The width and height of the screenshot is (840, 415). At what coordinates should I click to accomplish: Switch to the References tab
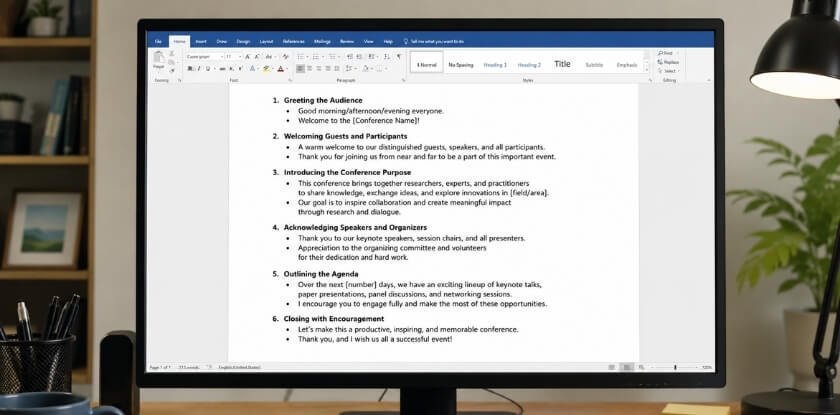[x=294, y=41]
